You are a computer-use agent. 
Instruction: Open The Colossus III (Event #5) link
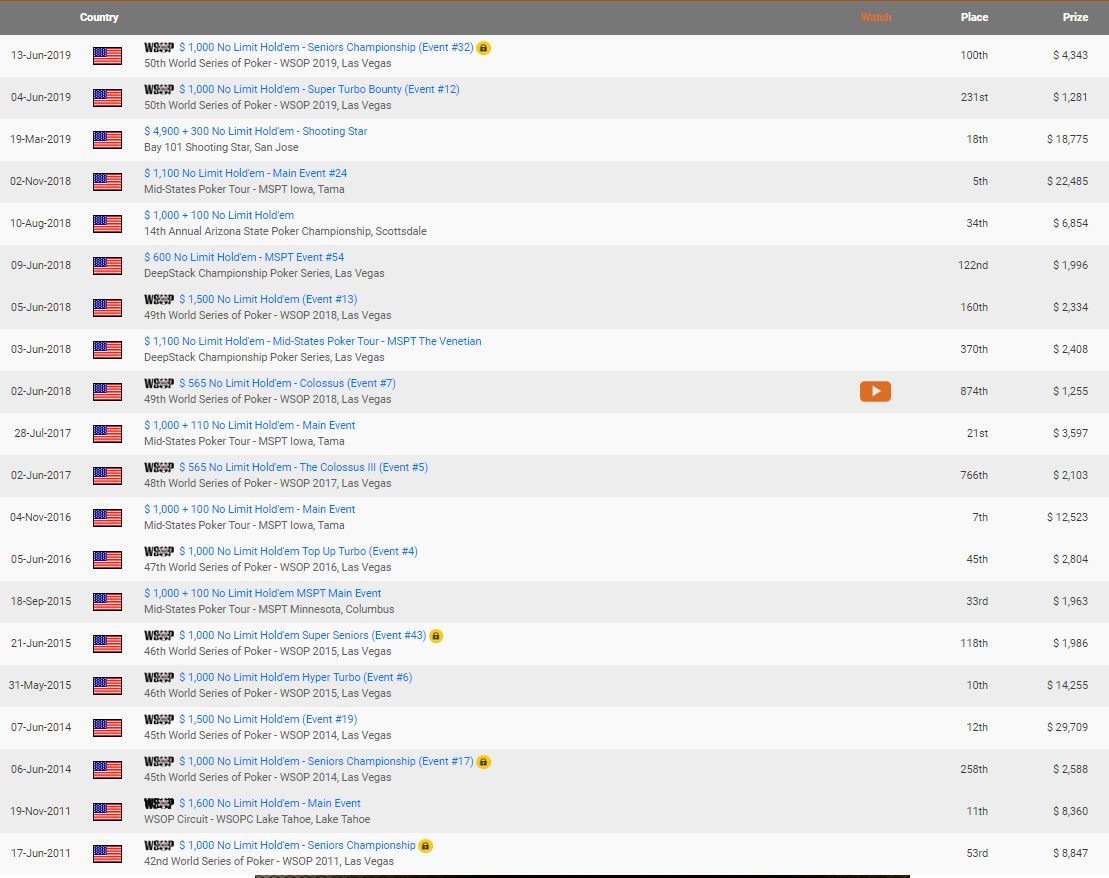[x=303, y=467]
